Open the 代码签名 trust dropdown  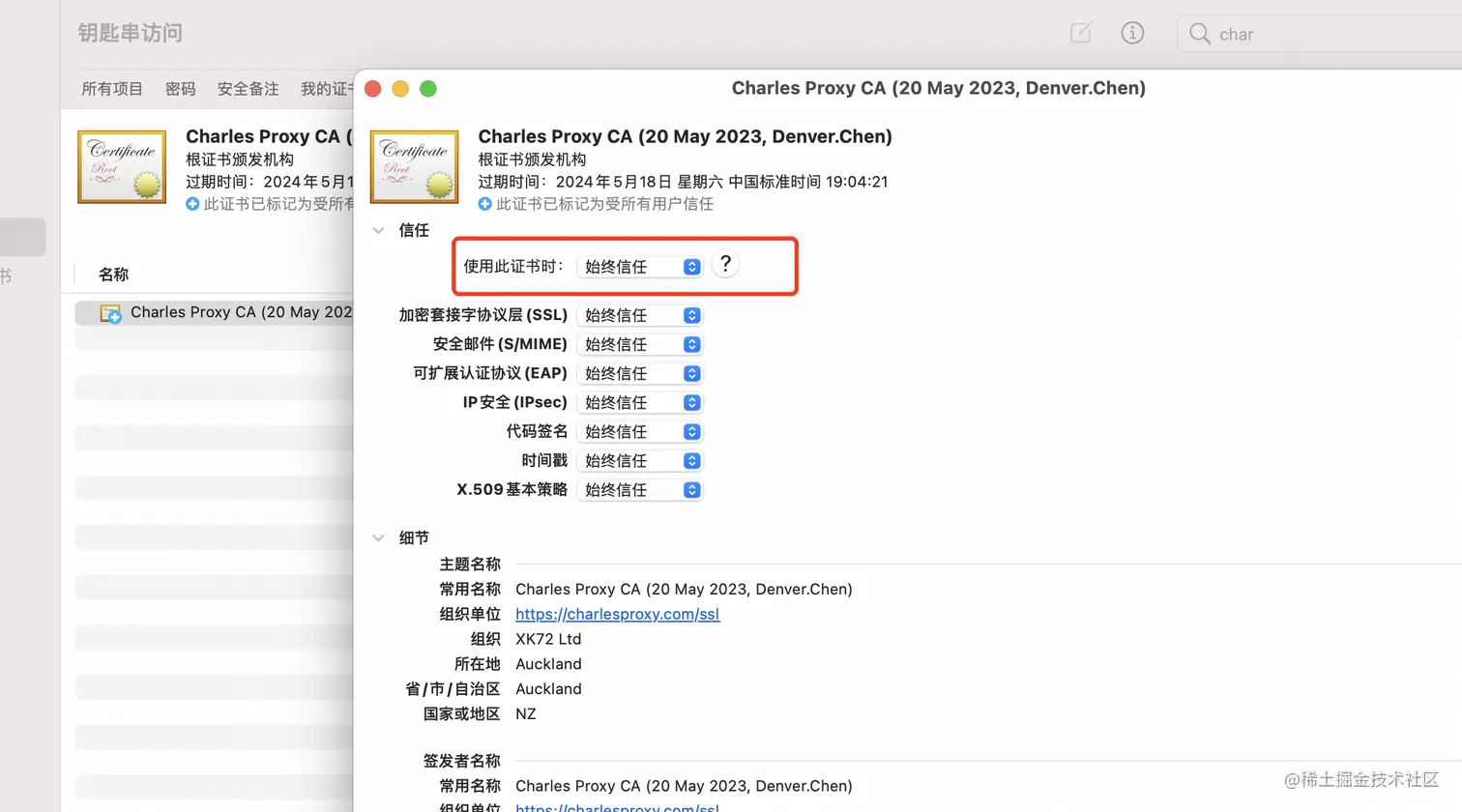pos(640,431)
